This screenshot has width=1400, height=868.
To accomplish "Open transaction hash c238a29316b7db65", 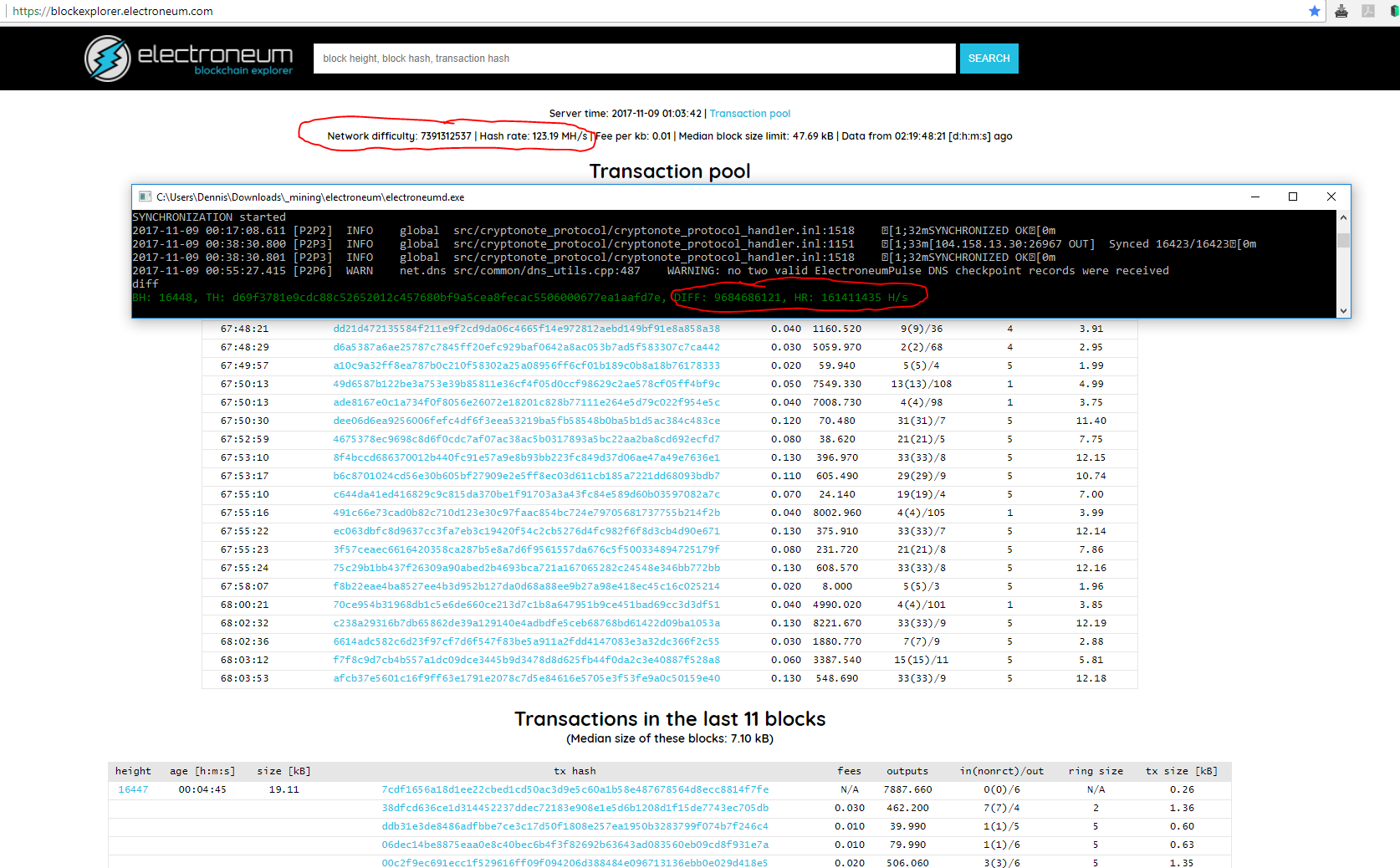I will (x=527, y=623).
